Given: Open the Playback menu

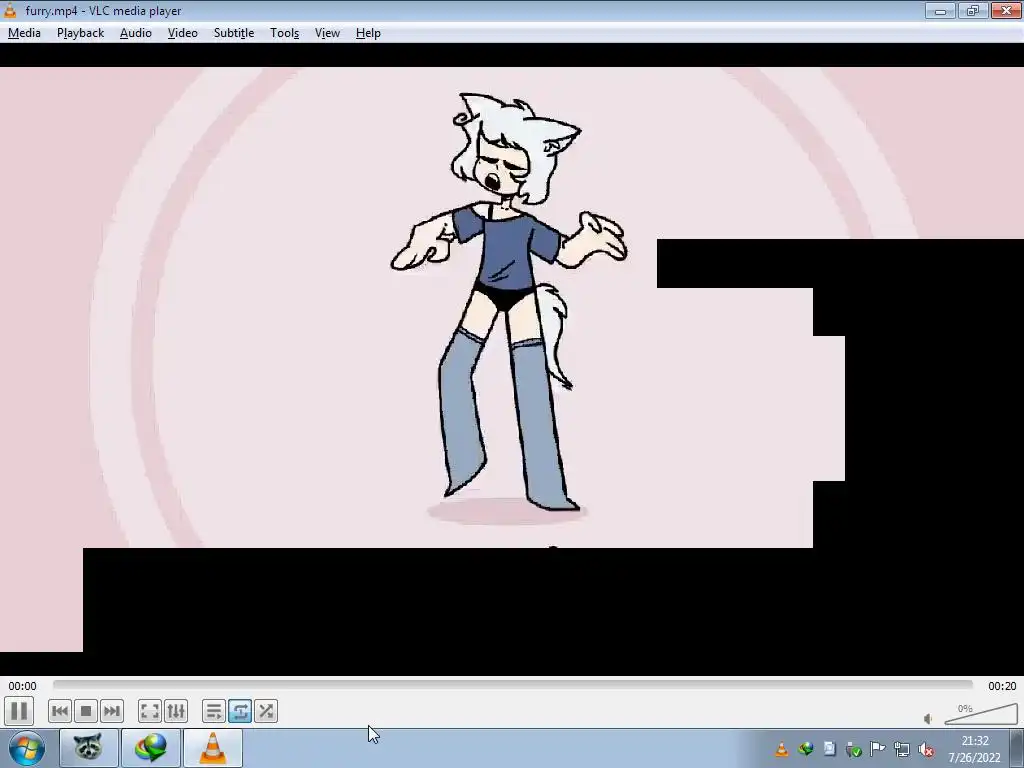Looking at the screenshot, I should (x=80, y=33).
